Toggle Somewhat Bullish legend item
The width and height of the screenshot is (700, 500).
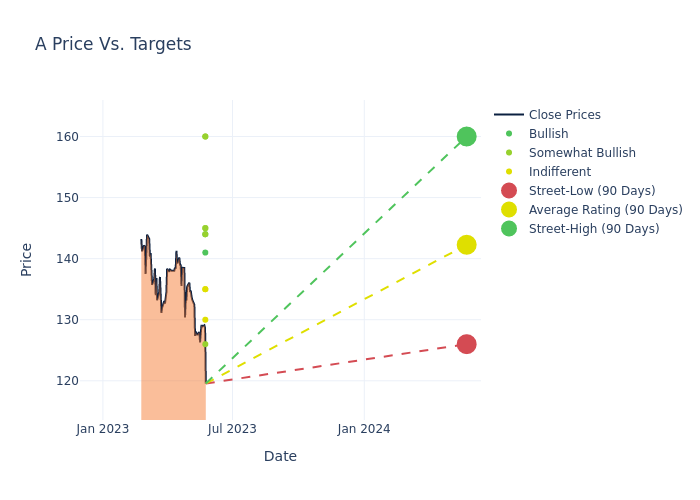(582, 153)
